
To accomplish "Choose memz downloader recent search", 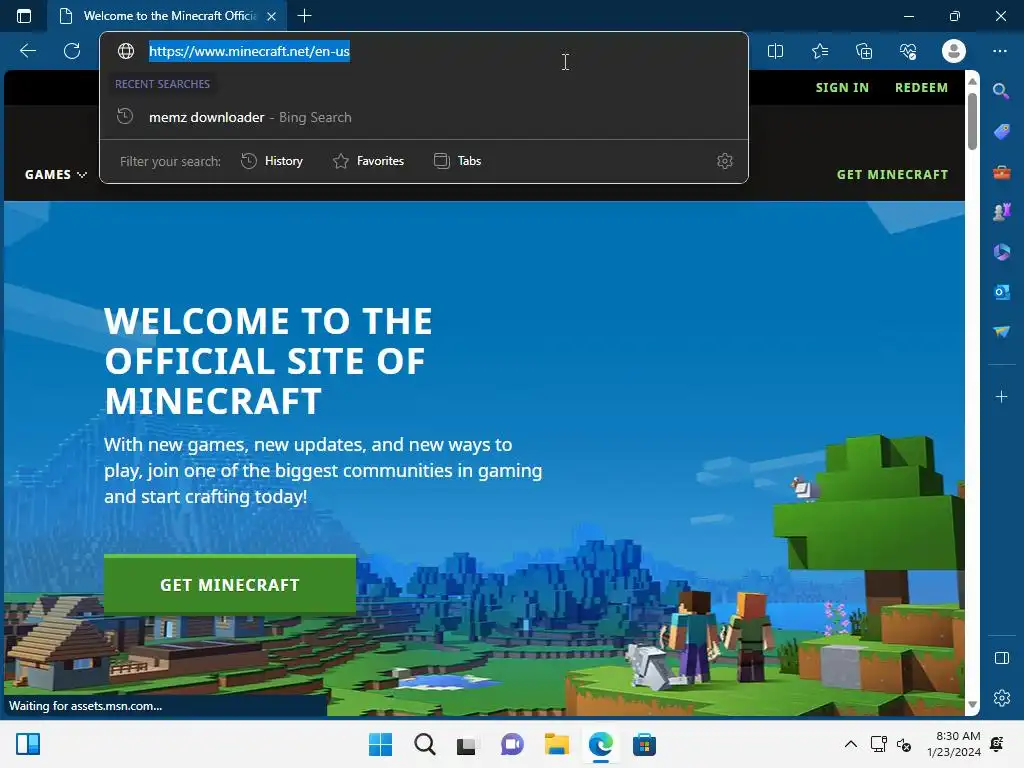I will [424, 118].
